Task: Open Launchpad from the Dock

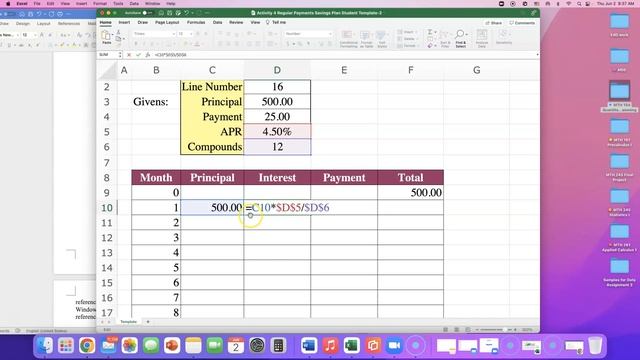Action: (66, 346)
